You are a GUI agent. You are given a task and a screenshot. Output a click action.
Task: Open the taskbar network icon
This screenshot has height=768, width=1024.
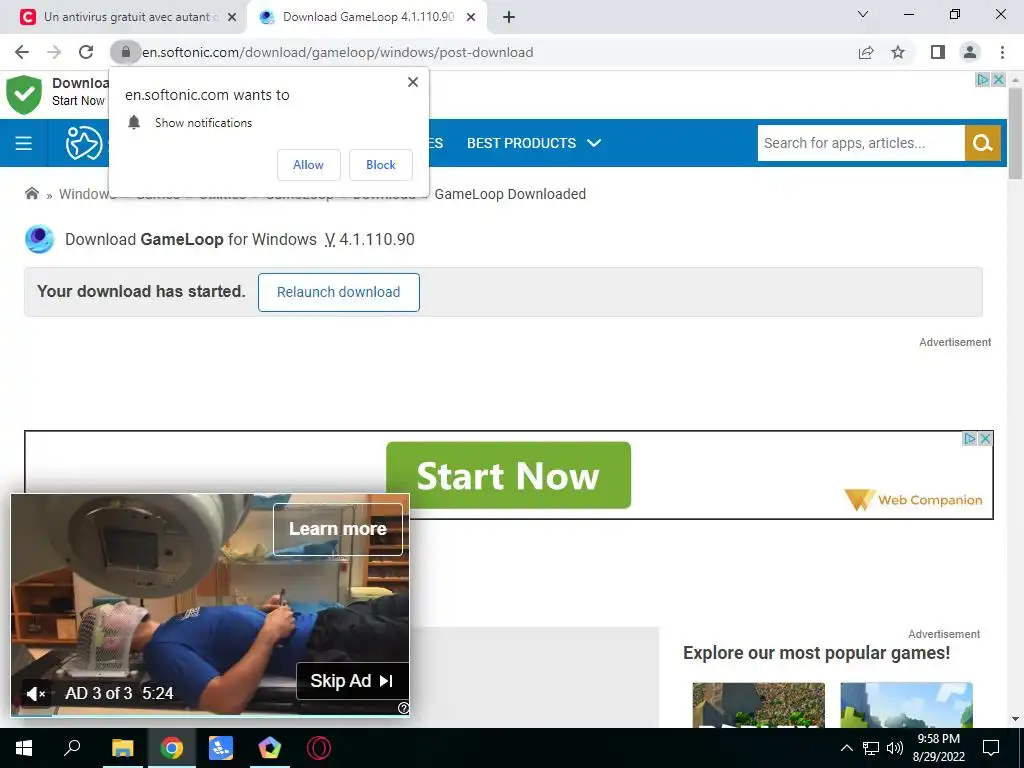coord(871,748)
